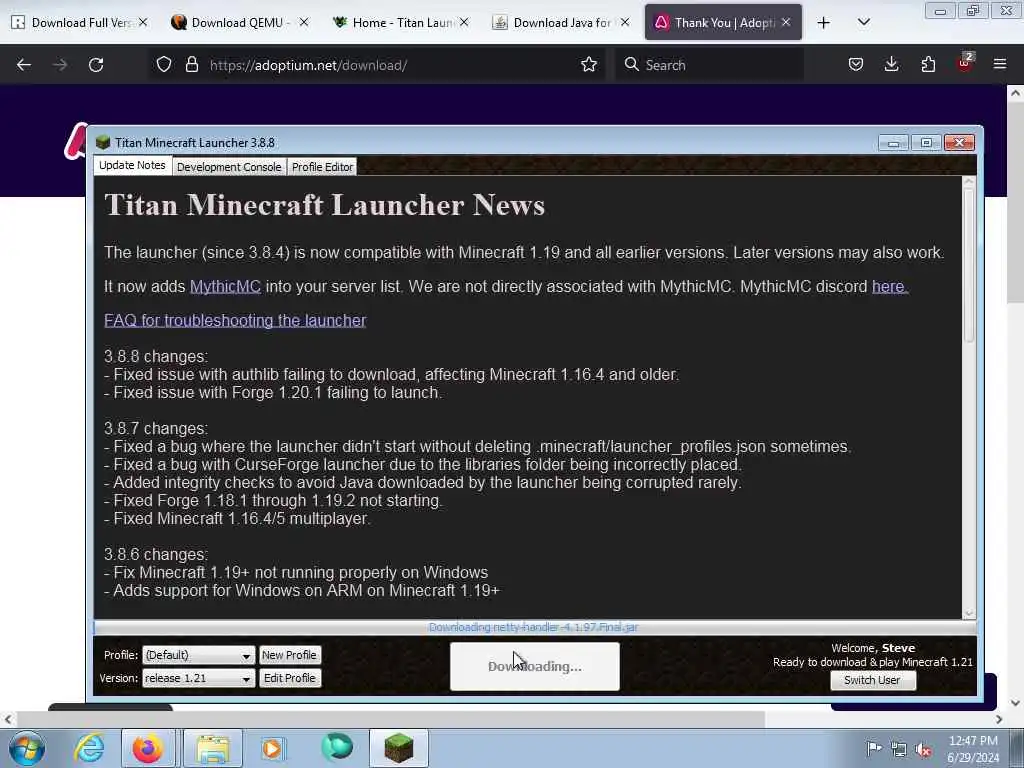Click taskbar clock showing 12:47 PM
This screenshot has height=768, width=1024.
coord(973,749)
